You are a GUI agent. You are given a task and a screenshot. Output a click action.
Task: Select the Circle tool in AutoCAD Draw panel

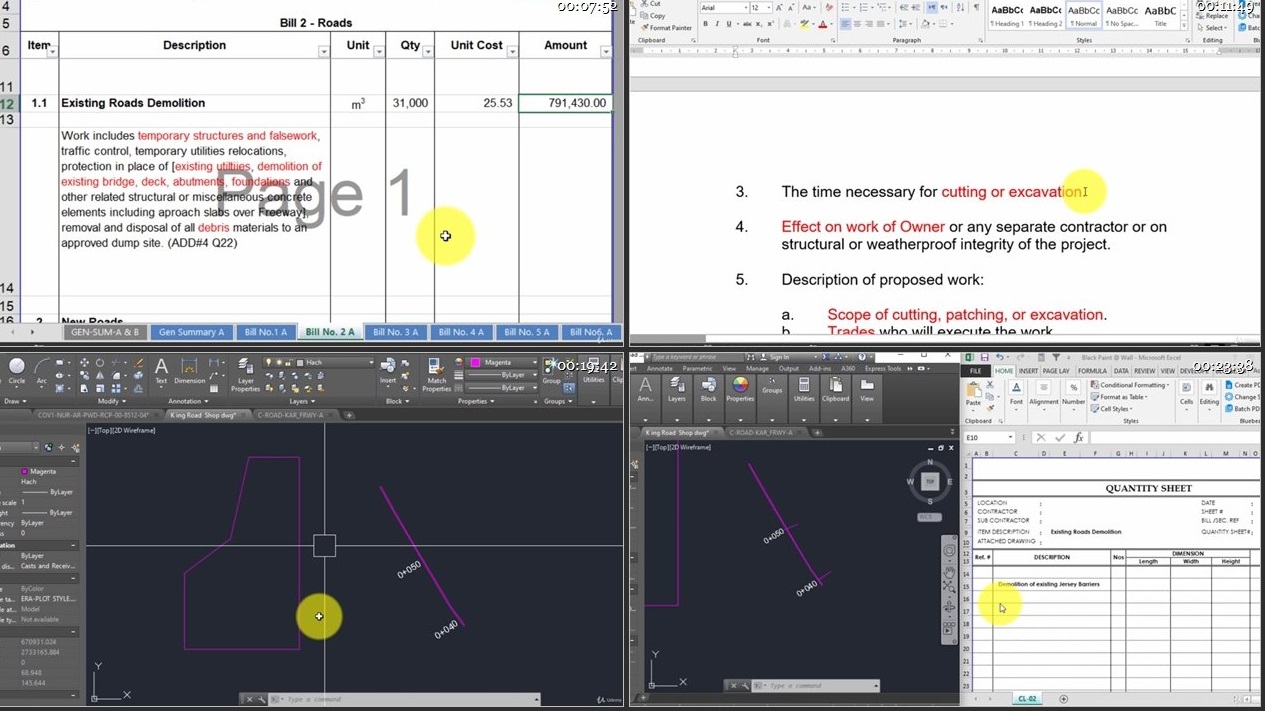[17, 370]
